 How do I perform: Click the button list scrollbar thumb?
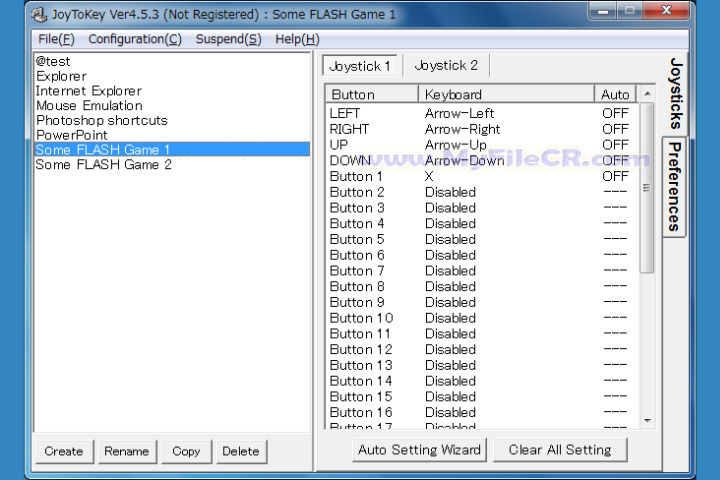click(647, 188)
